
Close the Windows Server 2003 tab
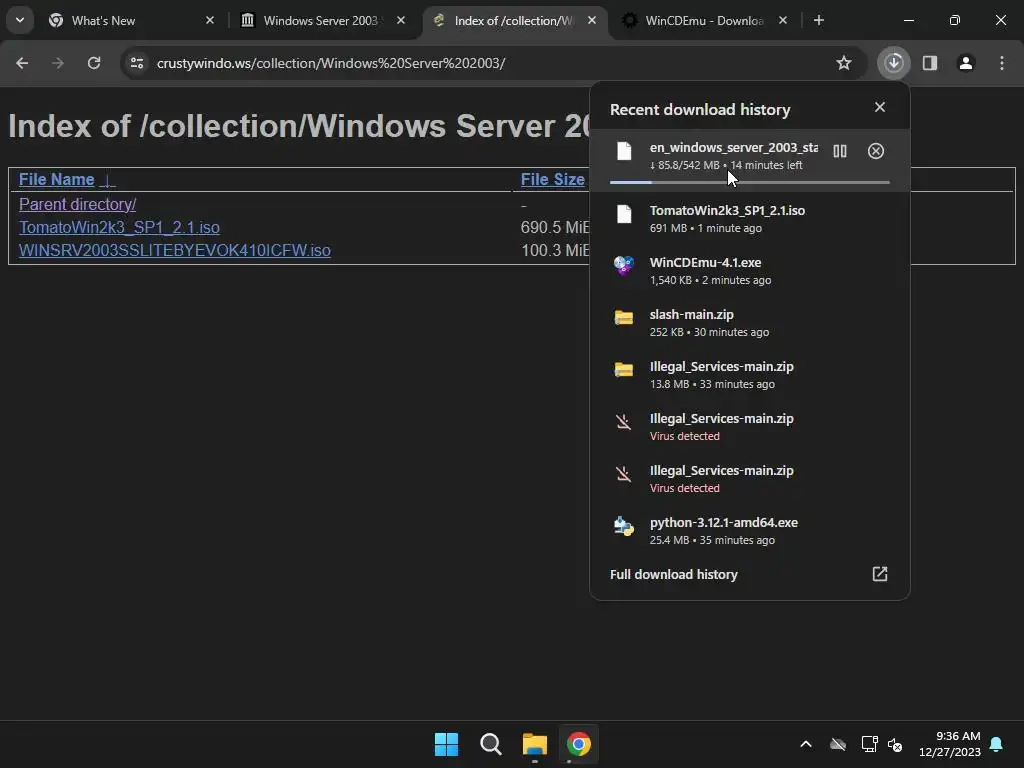[401, 21]
